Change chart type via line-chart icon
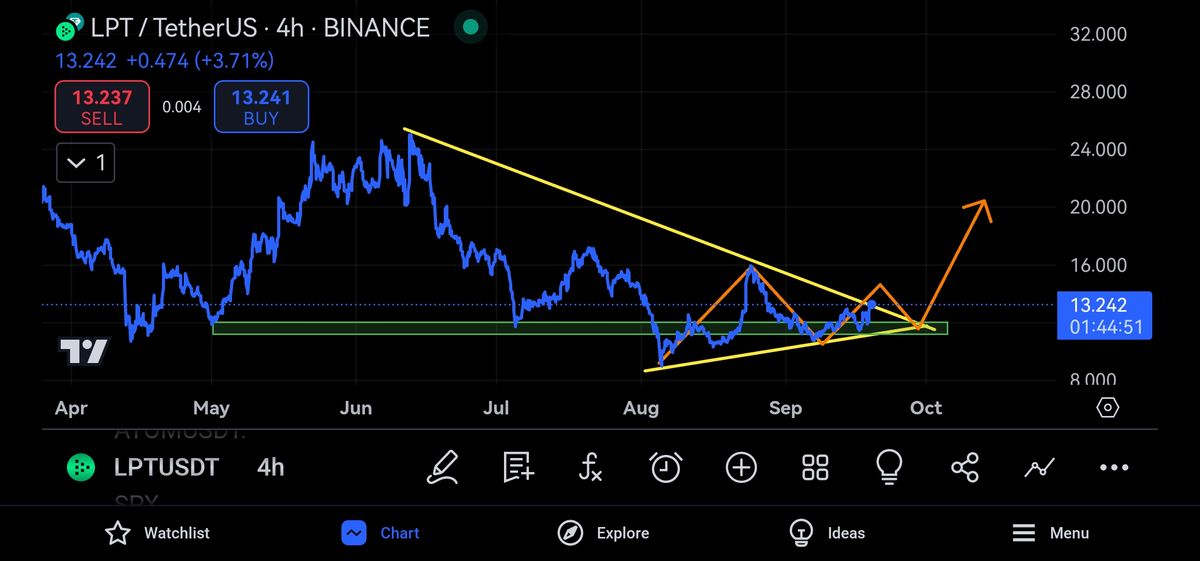This screenshot has height=561, width=1200. [1040, 467]
